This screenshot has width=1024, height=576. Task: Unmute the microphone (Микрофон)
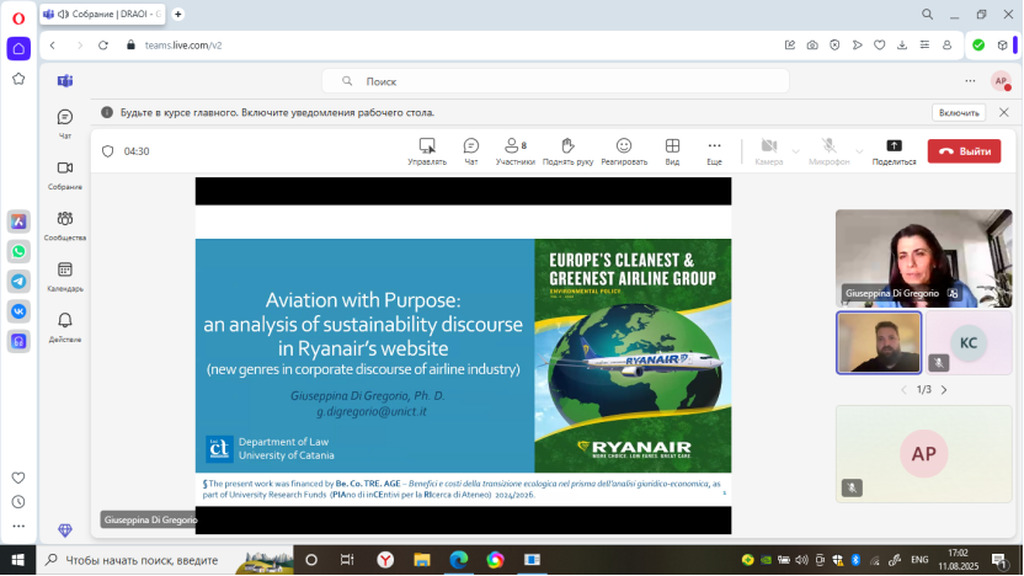click(x=829, y=150)
